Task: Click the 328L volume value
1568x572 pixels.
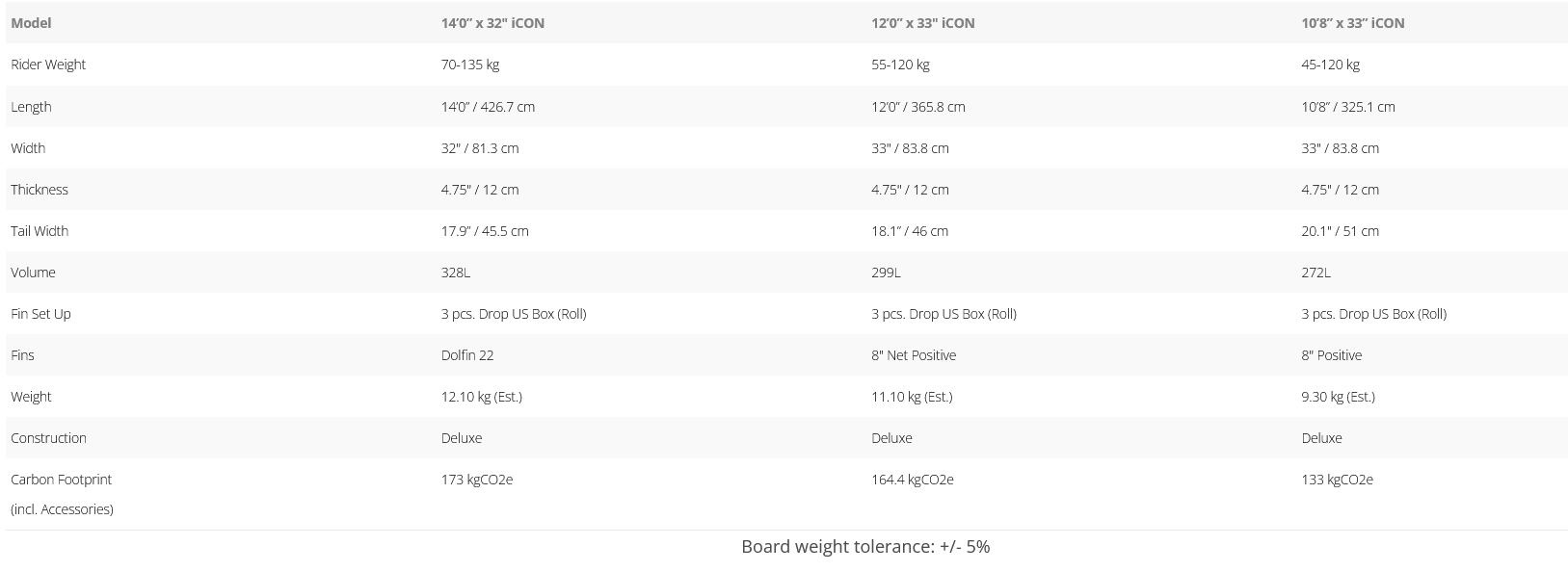Action: pos(456,273)
